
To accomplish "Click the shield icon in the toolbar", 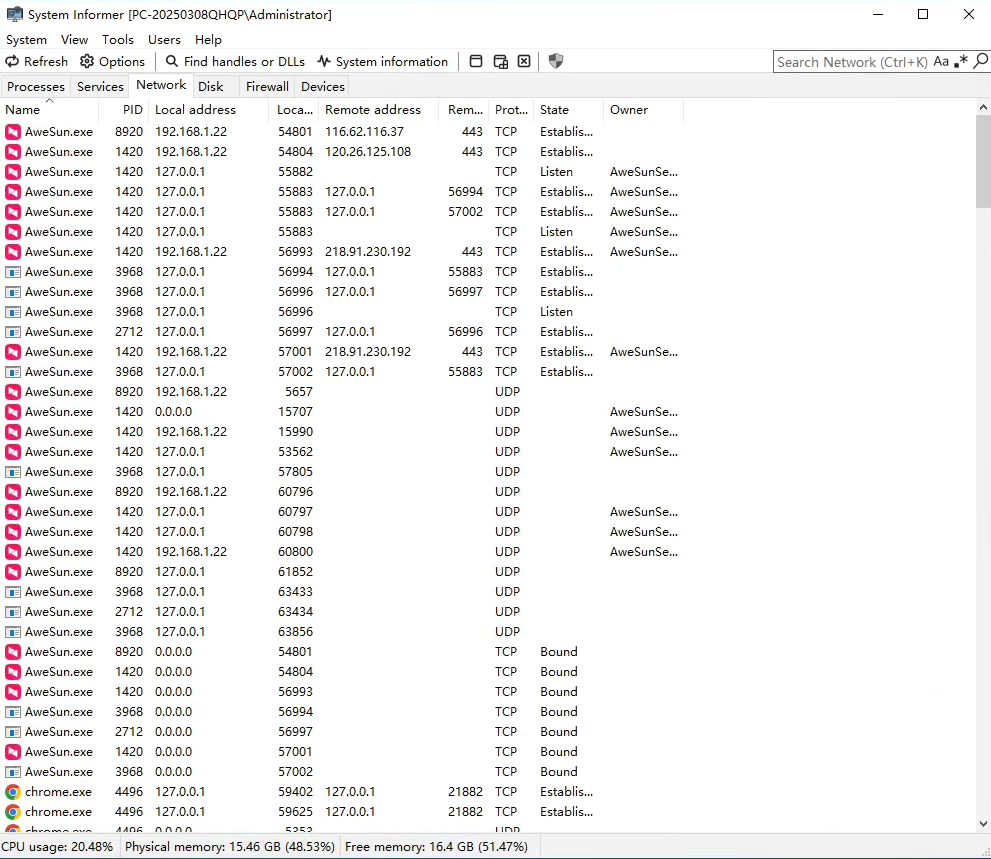I will coord(556,61).
